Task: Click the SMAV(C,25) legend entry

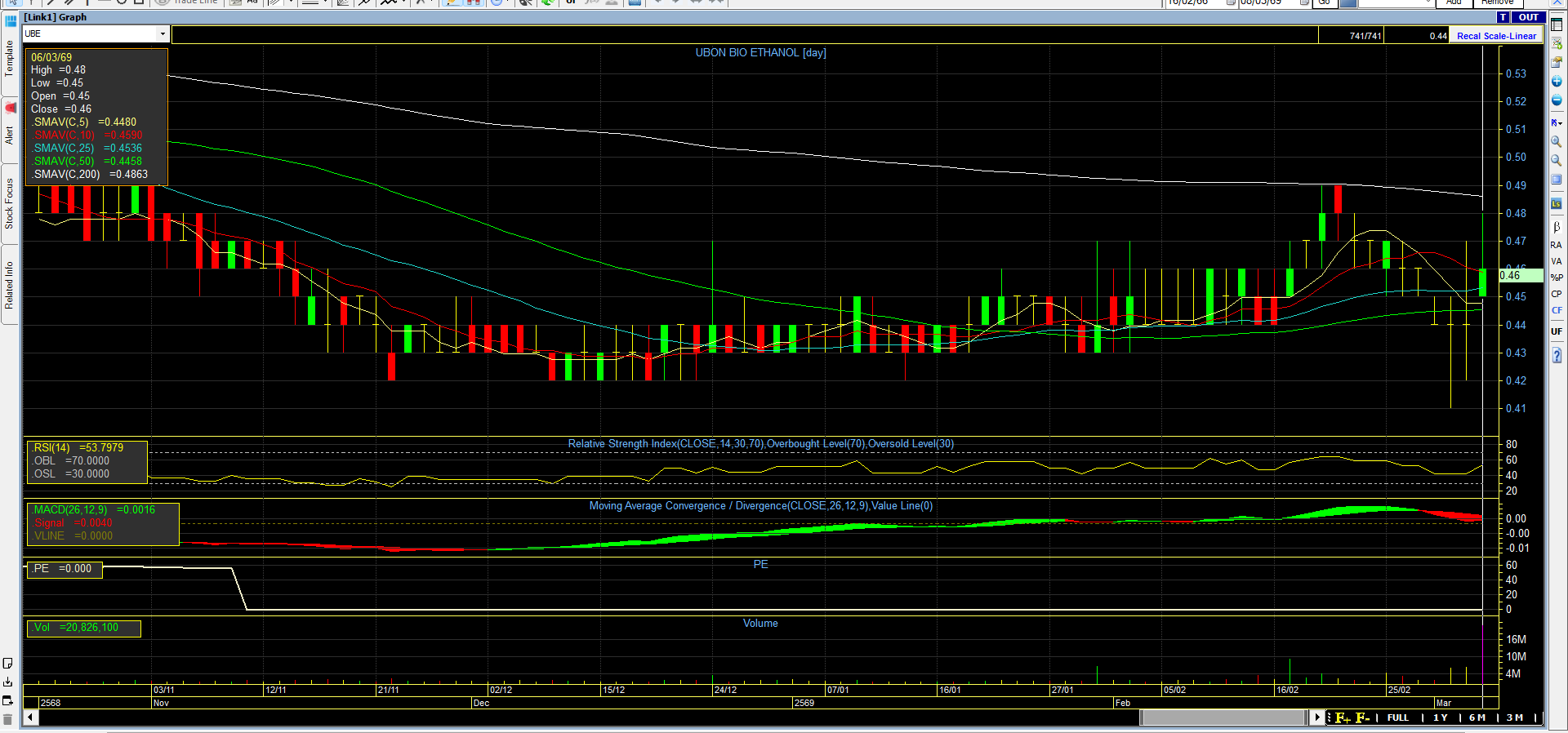Action: point(87,148)
